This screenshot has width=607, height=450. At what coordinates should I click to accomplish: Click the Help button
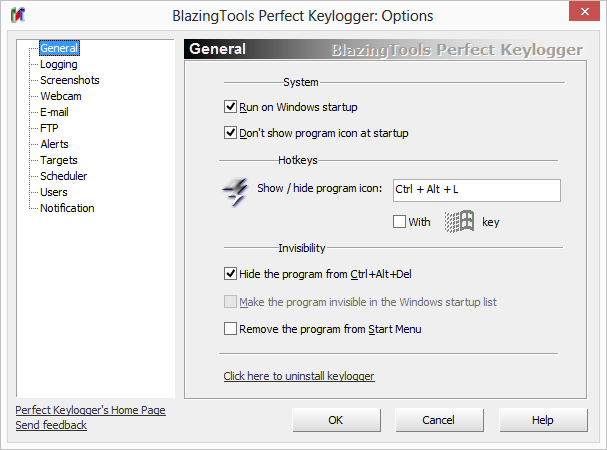[542, 420]
